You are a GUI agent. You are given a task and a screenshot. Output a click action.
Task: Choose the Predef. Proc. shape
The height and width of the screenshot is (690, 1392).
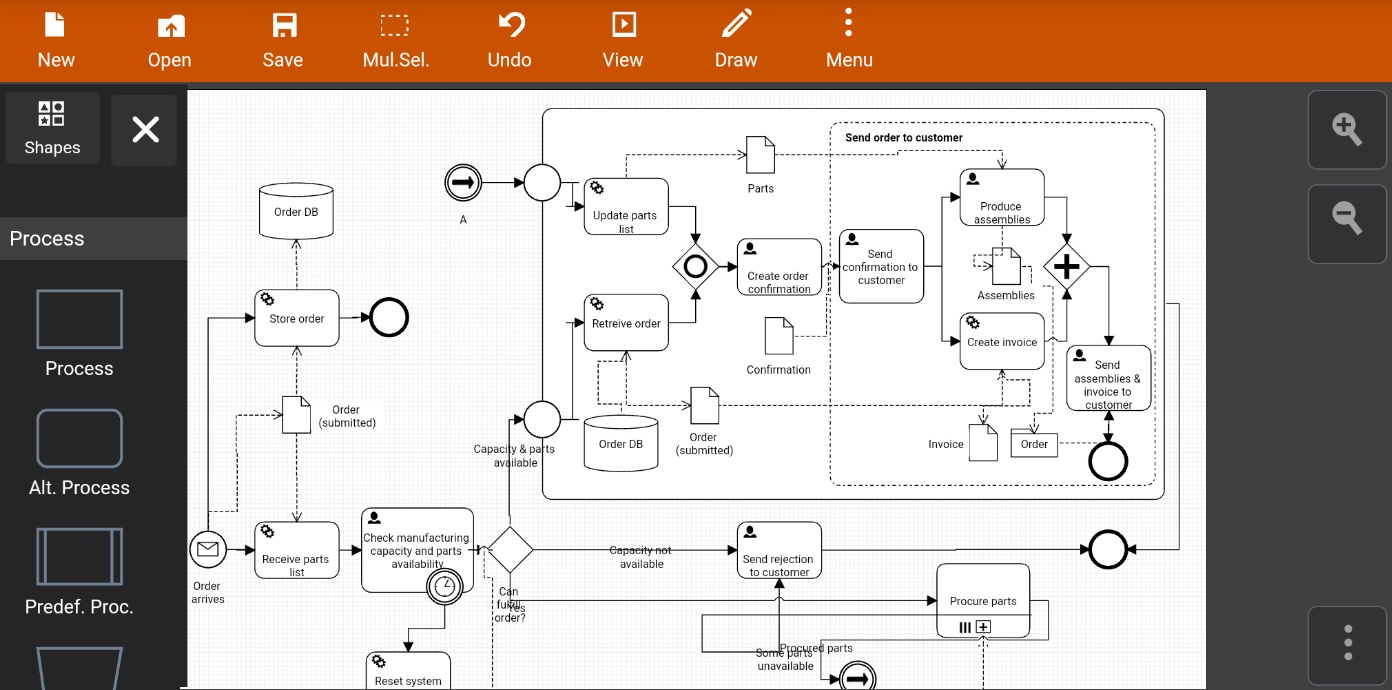pyautogui.click(x=79, y=556)
